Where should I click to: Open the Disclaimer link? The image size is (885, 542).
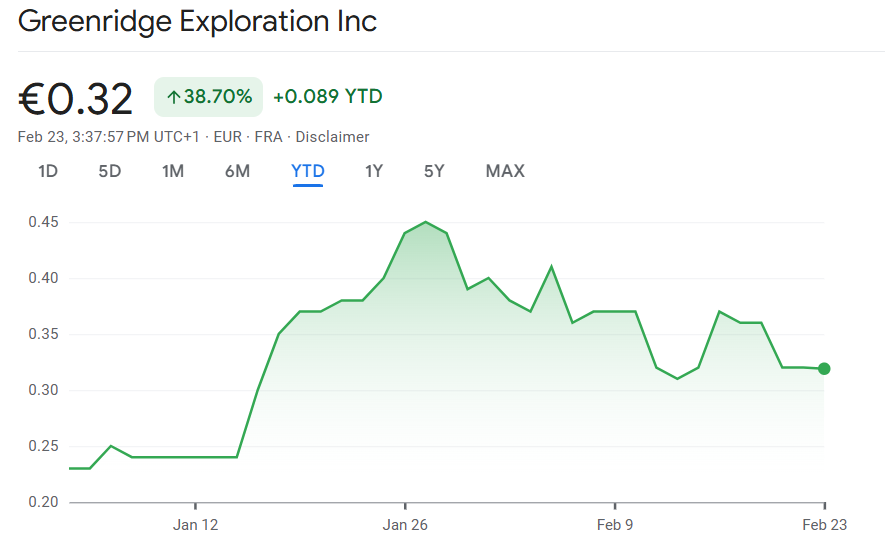[x=332, y=137]
